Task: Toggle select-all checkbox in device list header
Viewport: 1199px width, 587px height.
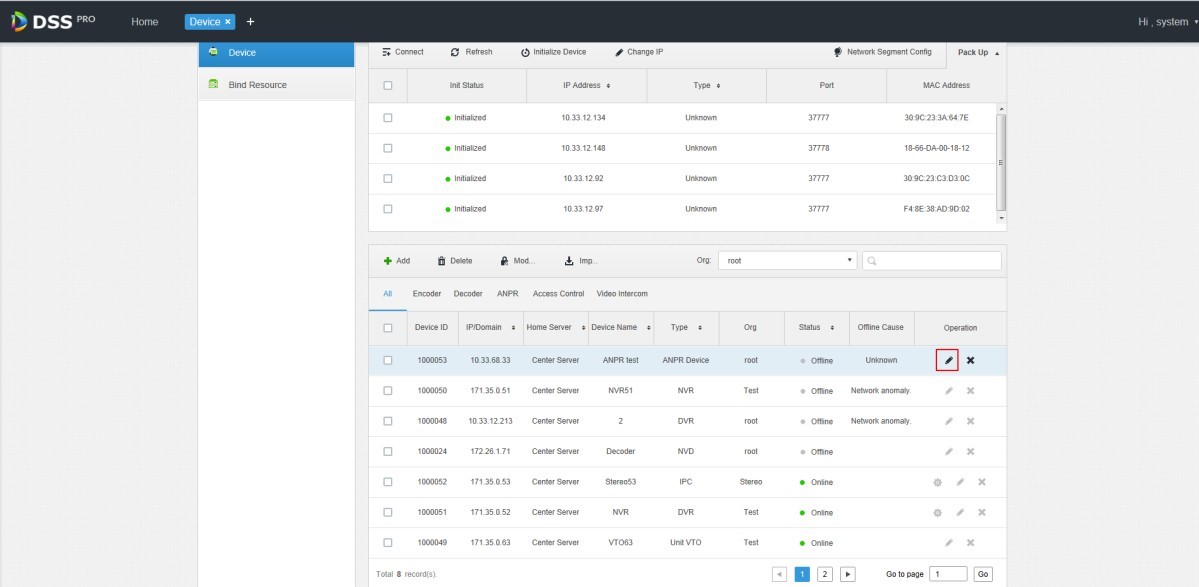Action: pyautogui.click(x=388, y=328)
